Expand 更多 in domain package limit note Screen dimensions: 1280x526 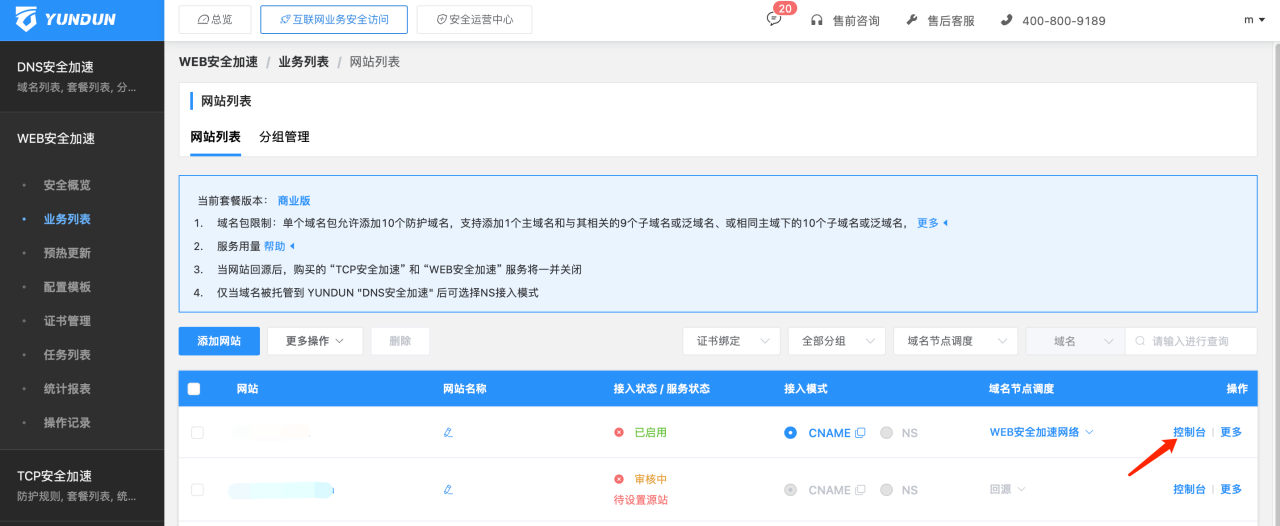coord(932,223)
